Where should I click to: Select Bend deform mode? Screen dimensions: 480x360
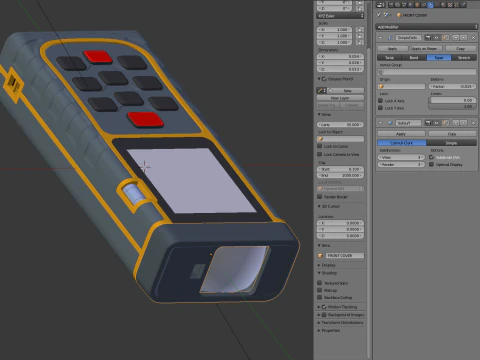point(414,57)
